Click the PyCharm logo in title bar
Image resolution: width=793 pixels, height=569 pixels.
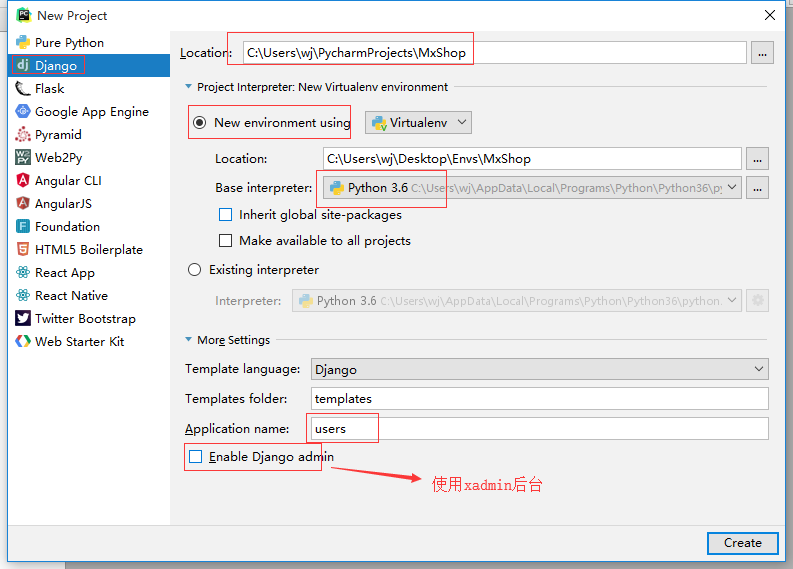(x=23, y=15)
